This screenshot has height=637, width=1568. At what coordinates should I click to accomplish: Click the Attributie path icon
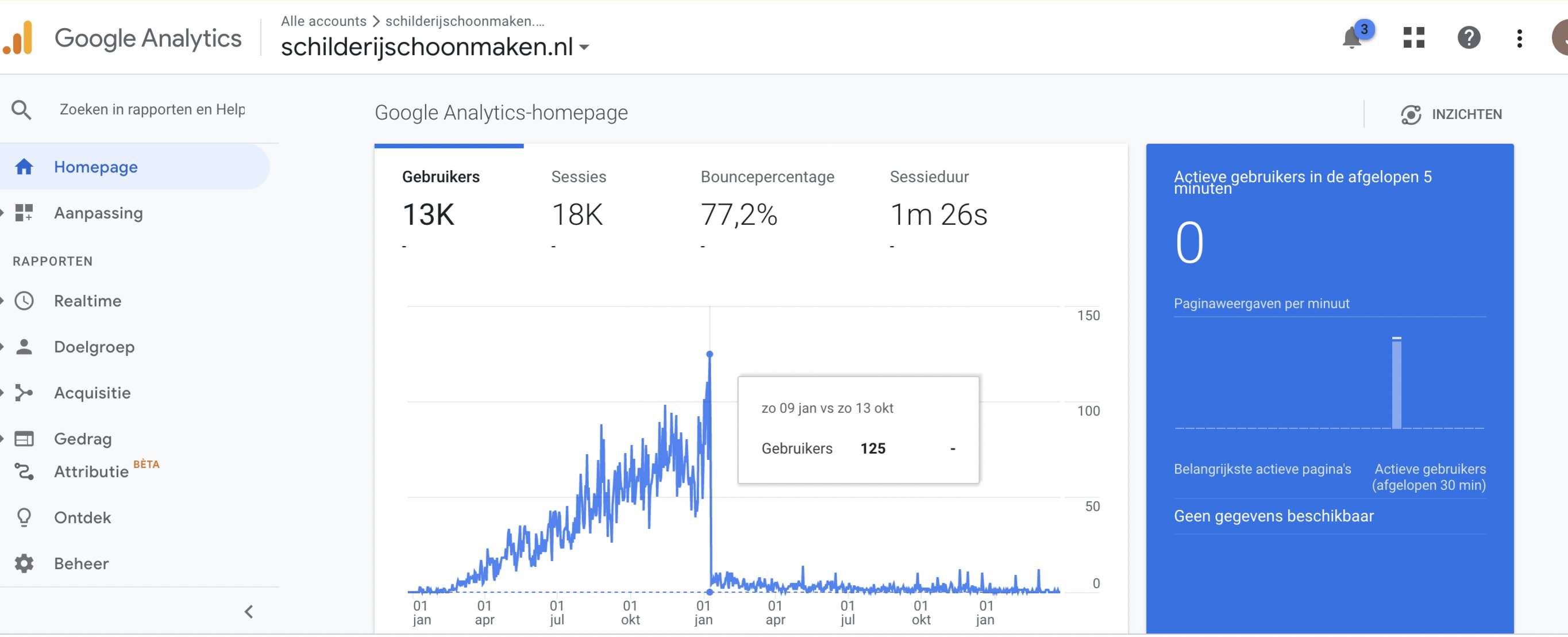click(24, 471)
